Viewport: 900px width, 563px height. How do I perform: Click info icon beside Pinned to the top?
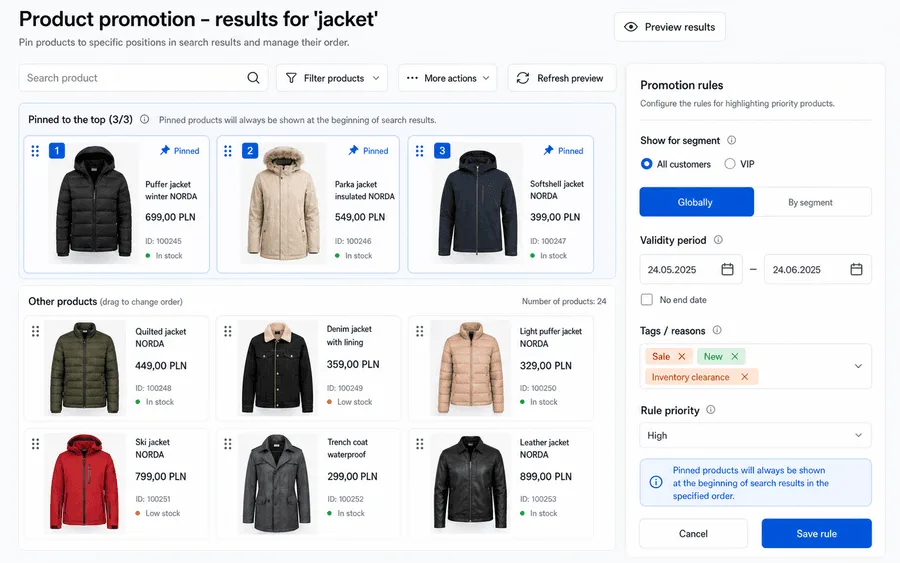pos(145,119)
